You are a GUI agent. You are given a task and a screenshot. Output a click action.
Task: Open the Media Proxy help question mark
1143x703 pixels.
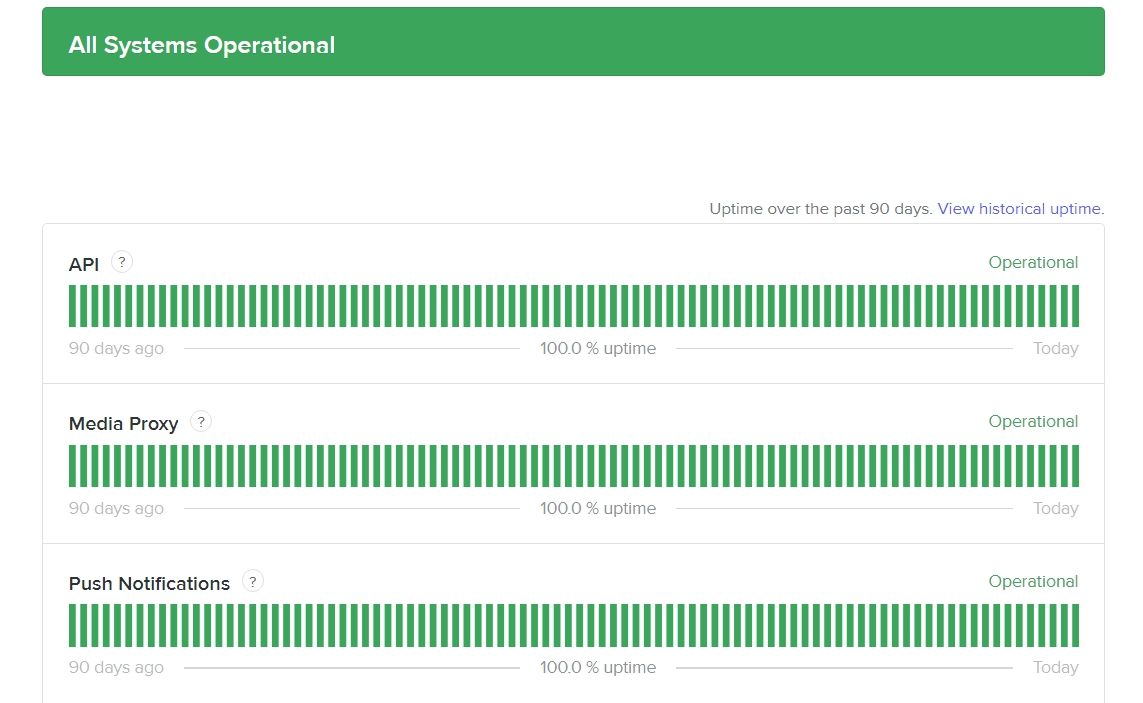click(201, 422)
